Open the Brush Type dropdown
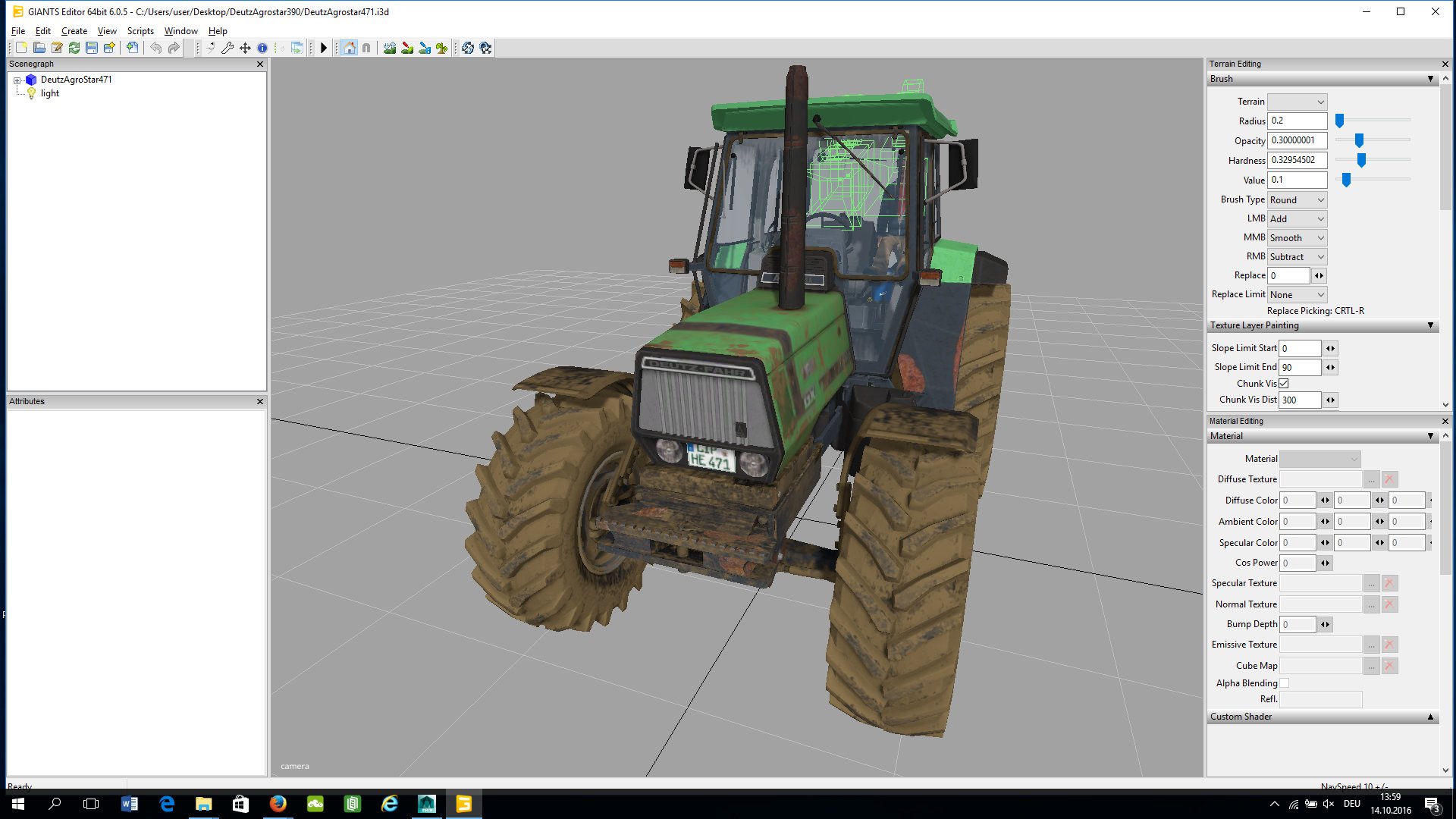The width and height of the screenshot is (1456, 819). coord(1298,199)
